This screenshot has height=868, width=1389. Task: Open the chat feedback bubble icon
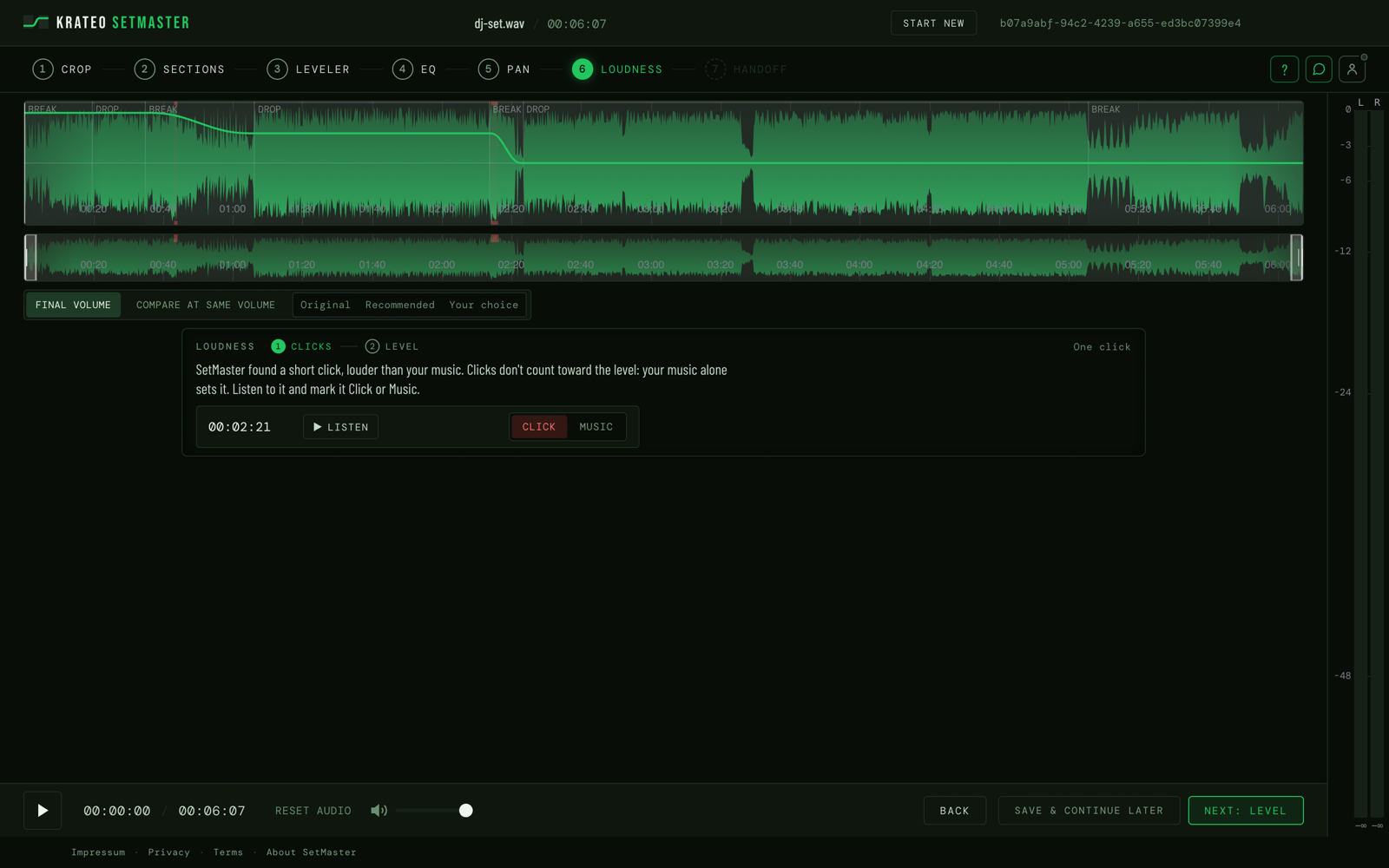[x=1318, y=69]
